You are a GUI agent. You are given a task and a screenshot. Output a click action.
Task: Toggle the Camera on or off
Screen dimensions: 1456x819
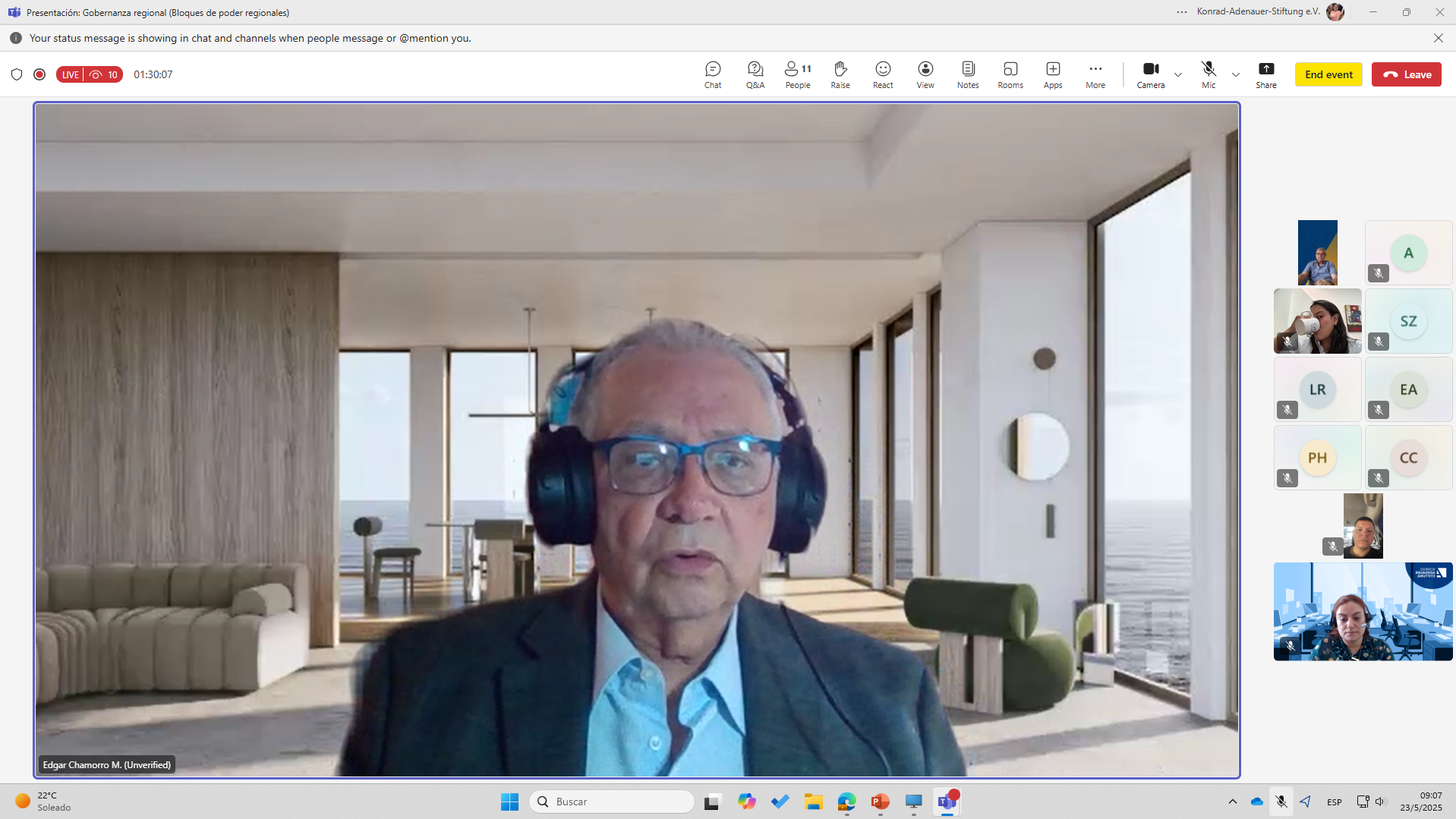pos(1150,74)
